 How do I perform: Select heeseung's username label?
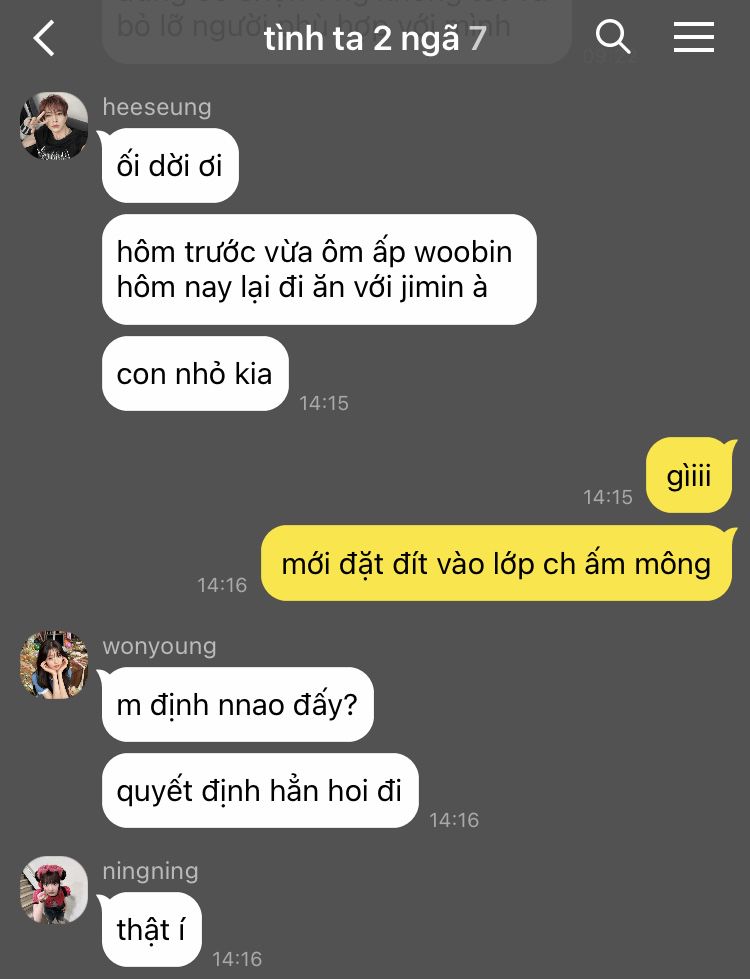(x=157, y=107)
